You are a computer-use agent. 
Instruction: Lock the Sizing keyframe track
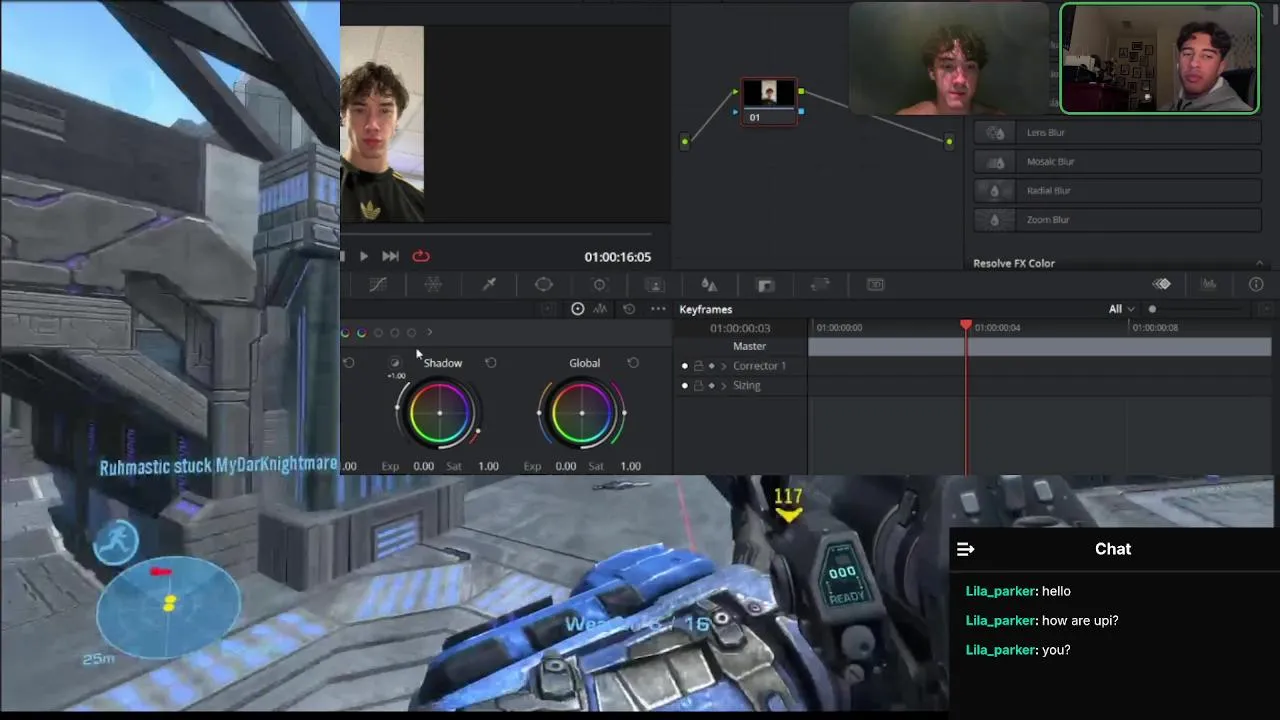pyautogui.click(x=698, y=385)
